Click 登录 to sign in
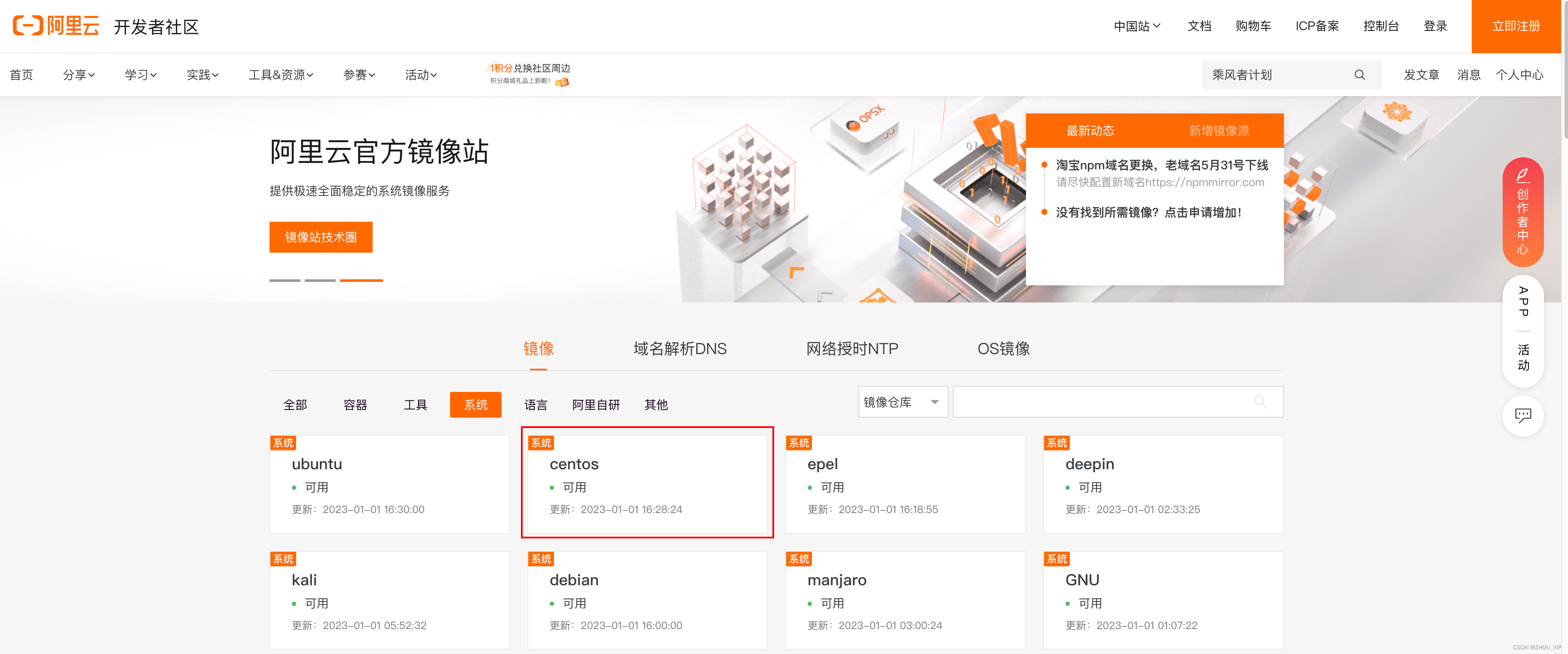 pyautogui.click(x=1435, y=26)
